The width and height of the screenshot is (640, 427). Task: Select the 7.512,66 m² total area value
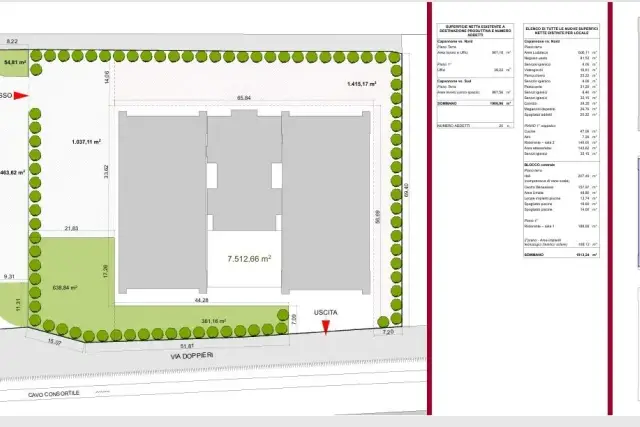pyautogui.click(x=249, y=259)
